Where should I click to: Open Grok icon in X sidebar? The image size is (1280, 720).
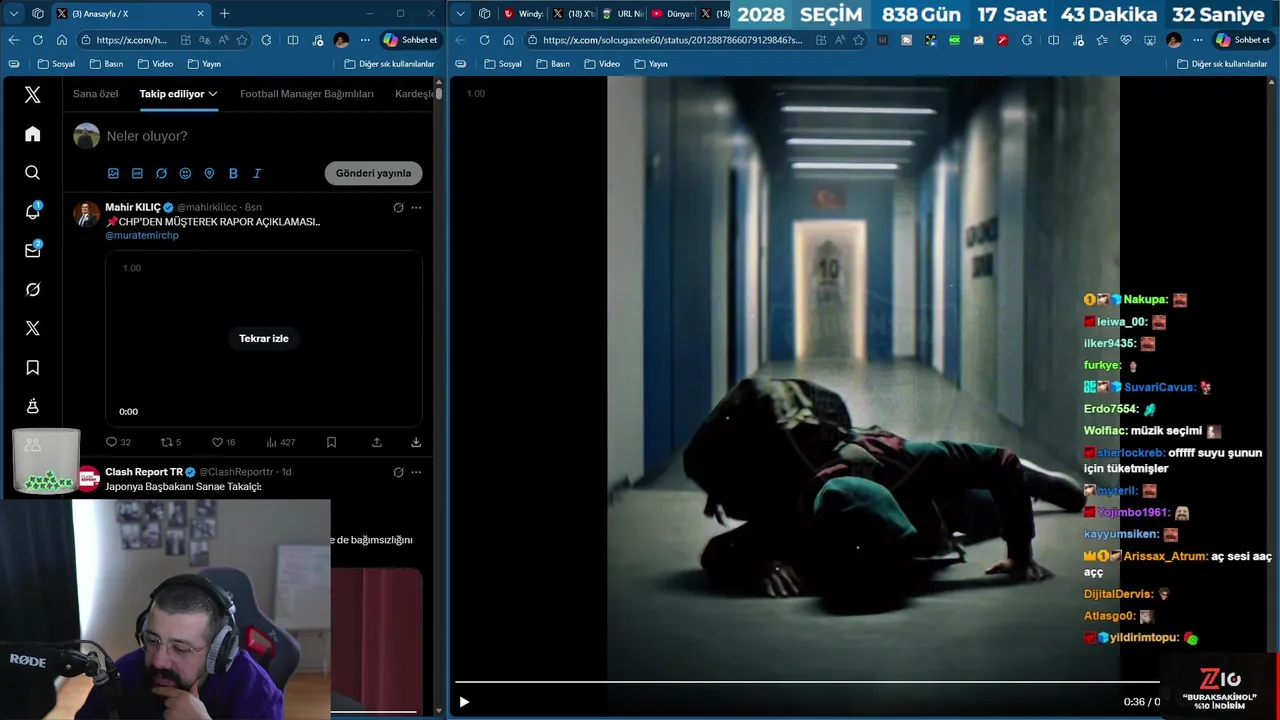pos(32,289)
